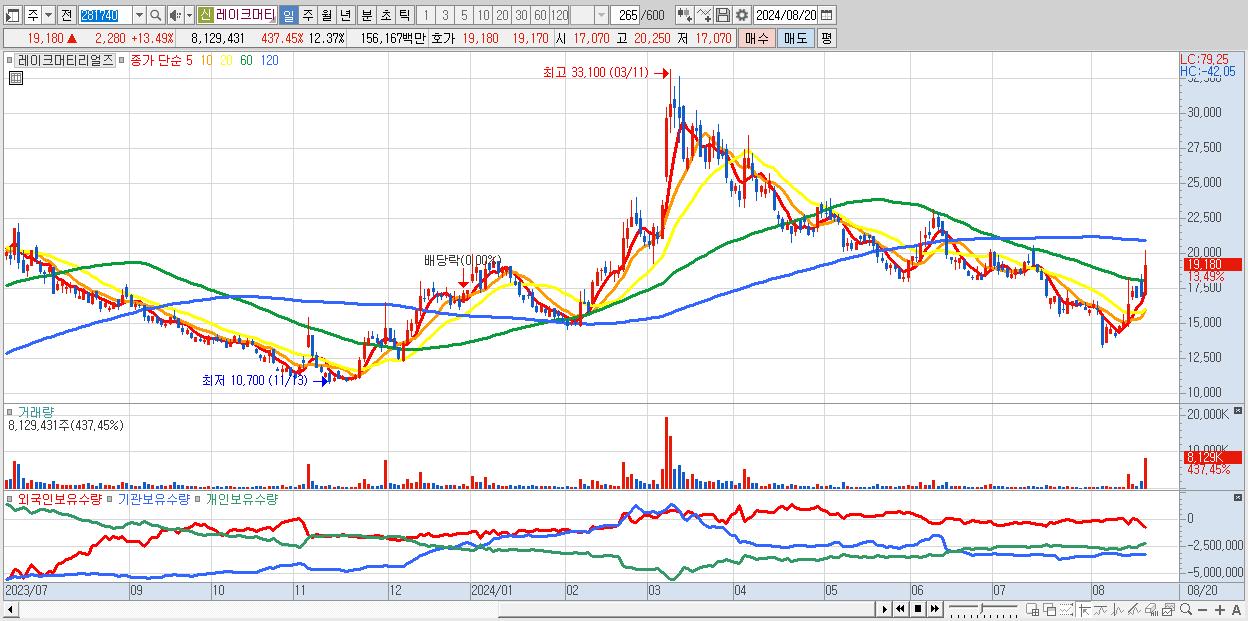Click the date field 2024/08/20
The width and height of the screenshot is (1248, 621).
[x=786, y=15]
